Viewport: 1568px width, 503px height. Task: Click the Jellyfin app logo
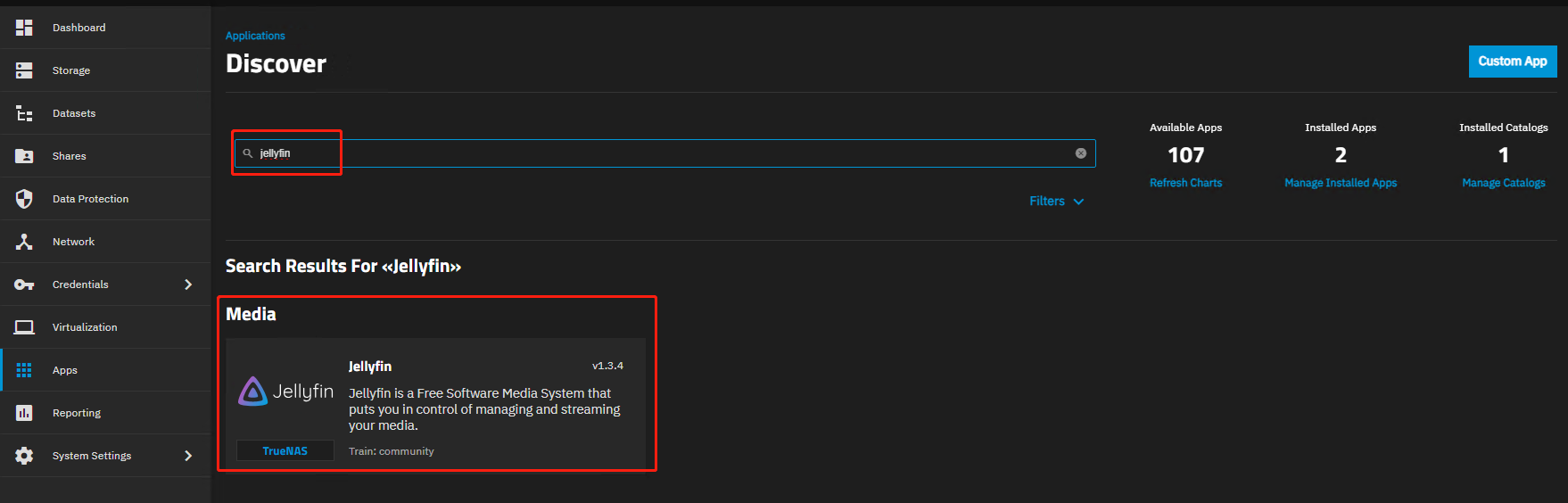[285, 391]
